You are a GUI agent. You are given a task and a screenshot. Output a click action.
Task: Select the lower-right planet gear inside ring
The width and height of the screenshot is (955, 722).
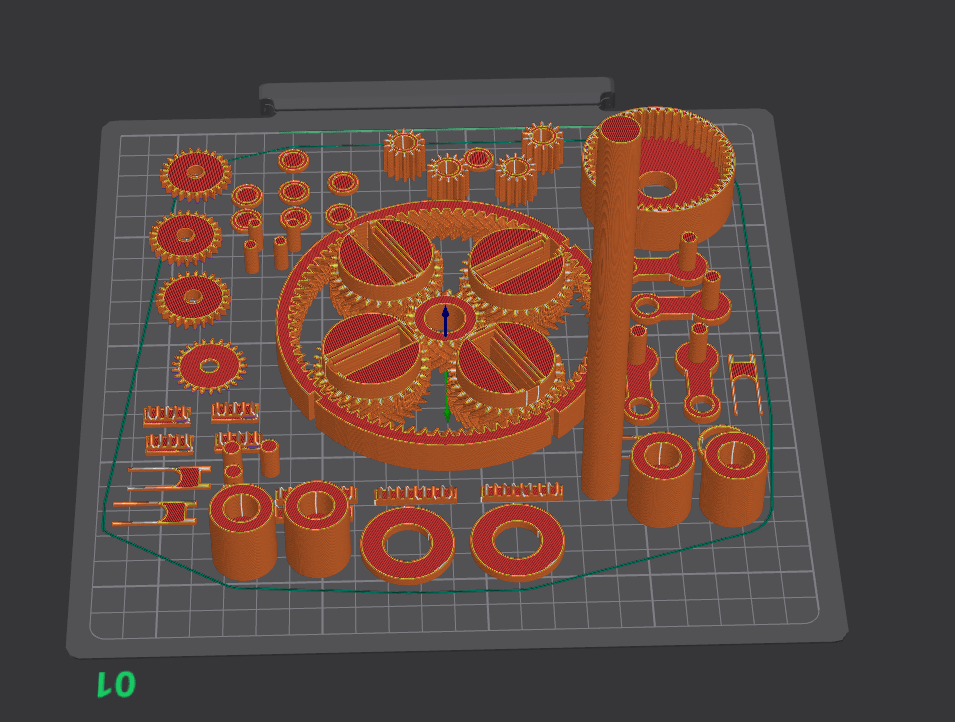tap(506, 362)
